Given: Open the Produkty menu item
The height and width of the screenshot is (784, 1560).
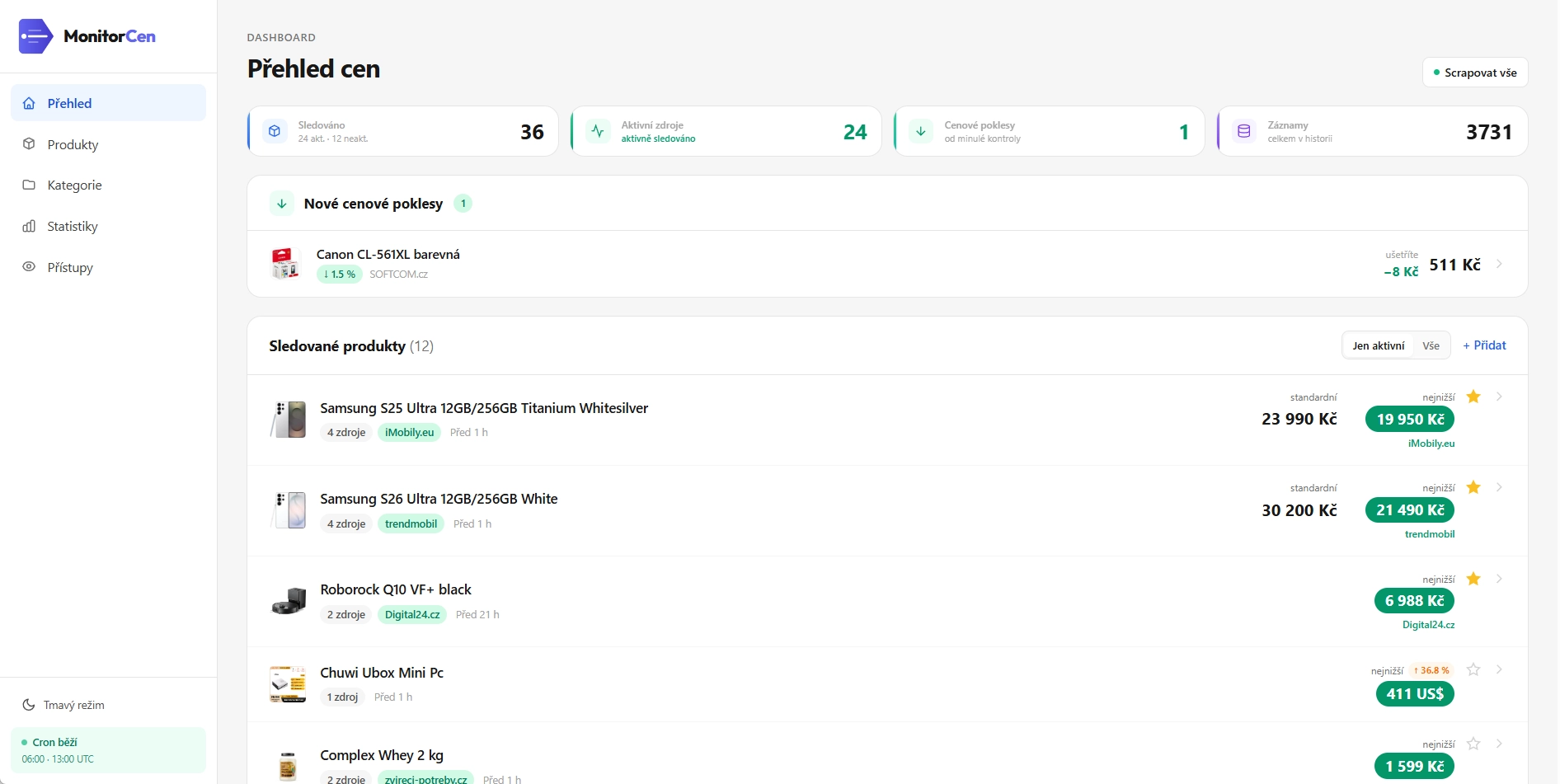Looking at the screenshot, I should coord(108,144).
